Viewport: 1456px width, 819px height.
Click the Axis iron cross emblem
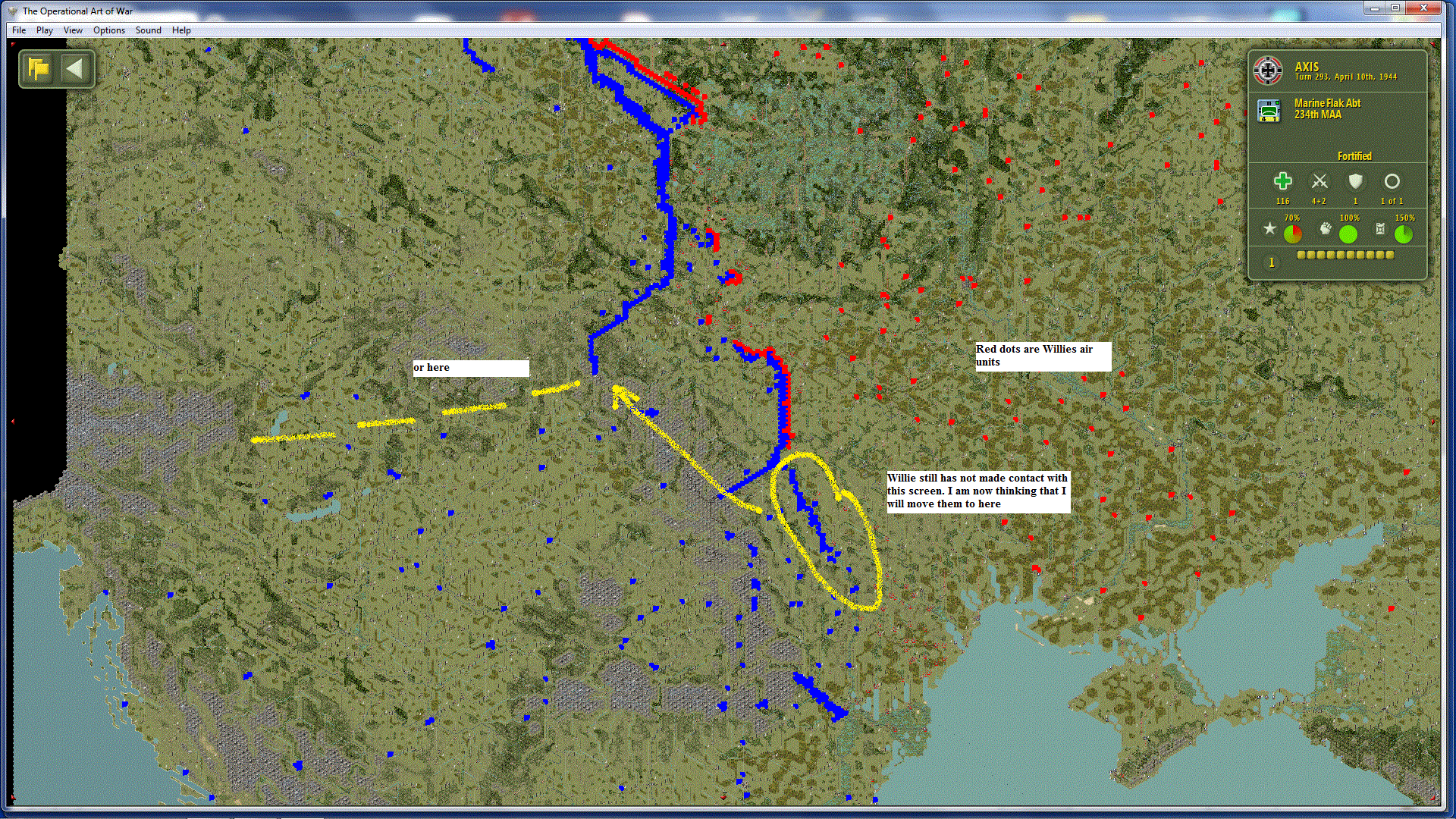coord(1268,71)
